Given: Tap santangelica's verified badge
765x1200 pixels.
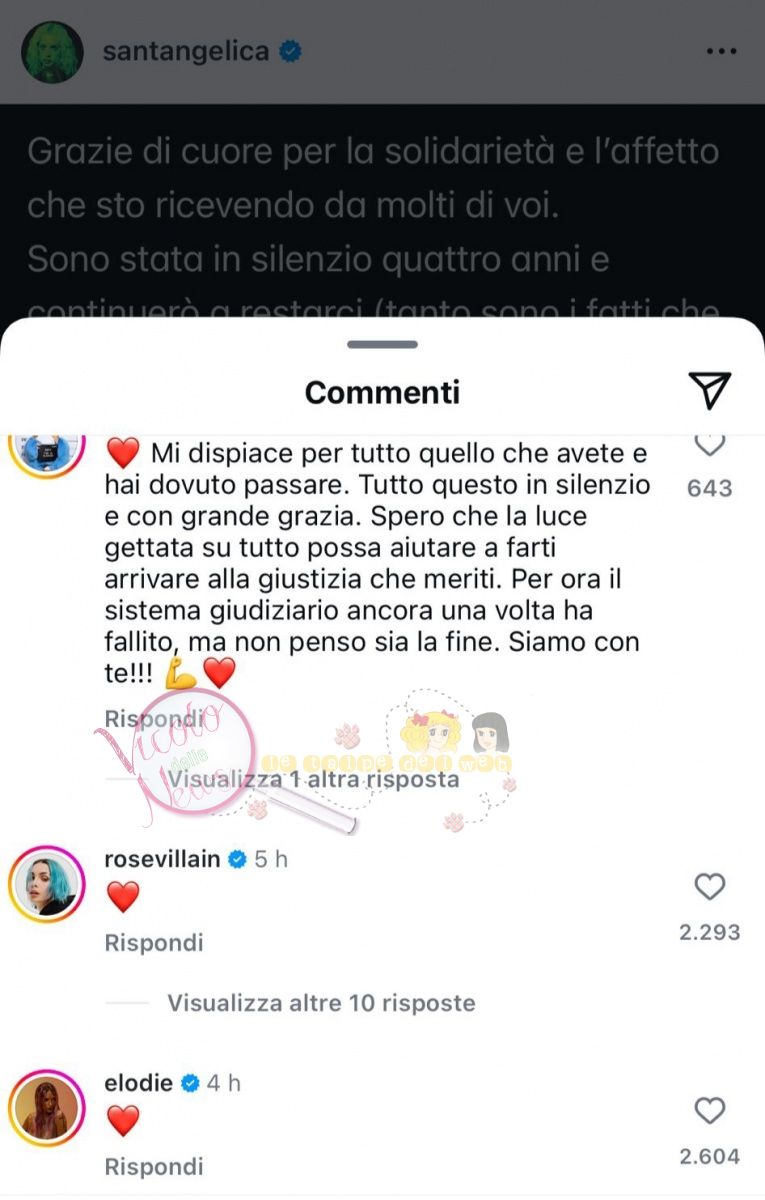Looking at the screenshot, I should click(290, 52).
